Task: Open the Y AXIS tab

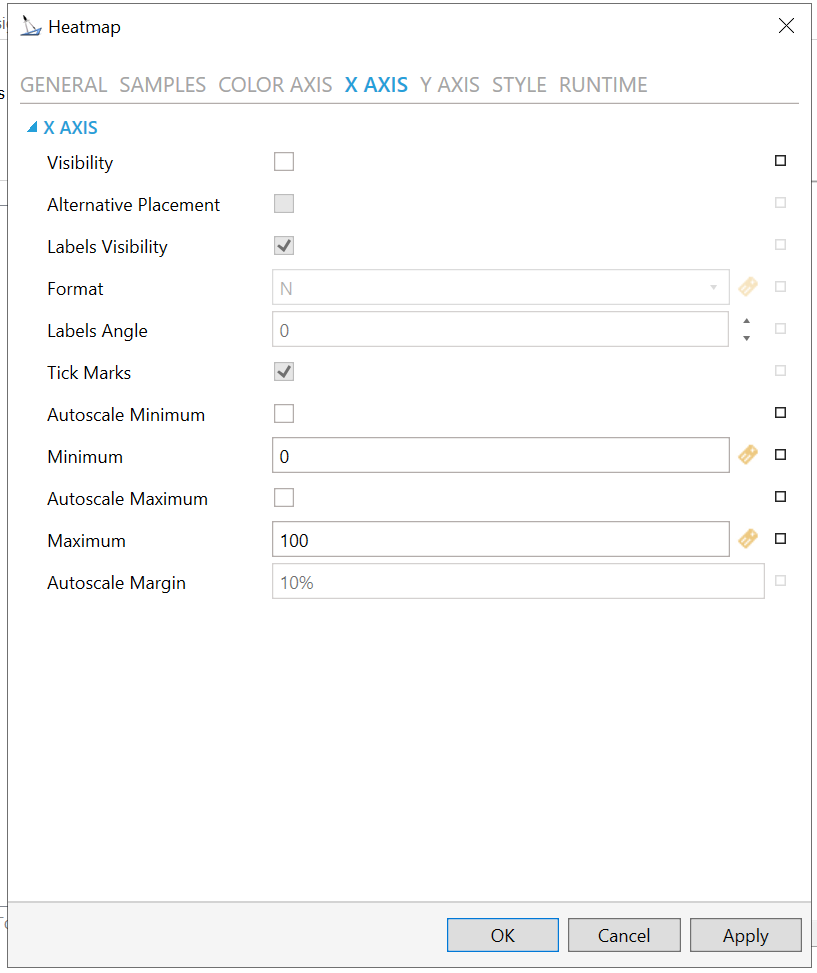Action: click(450, 85)
